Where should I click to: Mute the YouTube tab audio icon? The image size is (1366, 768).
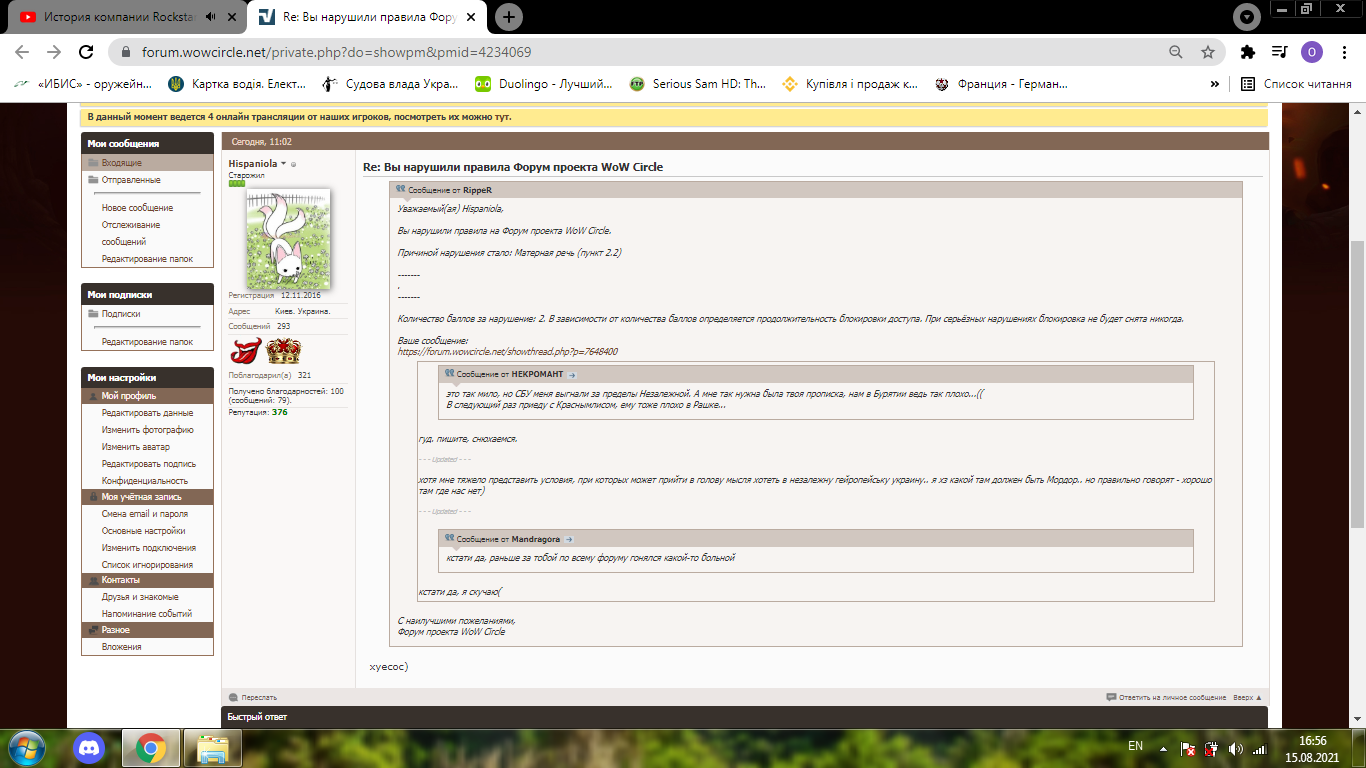[x=211, y=17]
